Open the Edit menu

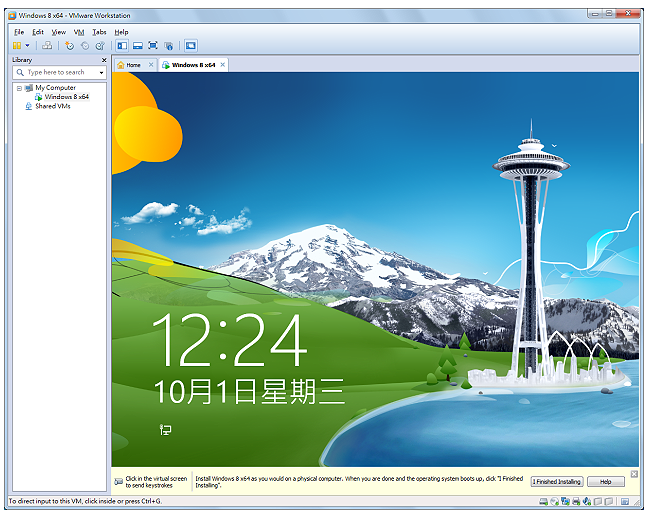point(38,32)
